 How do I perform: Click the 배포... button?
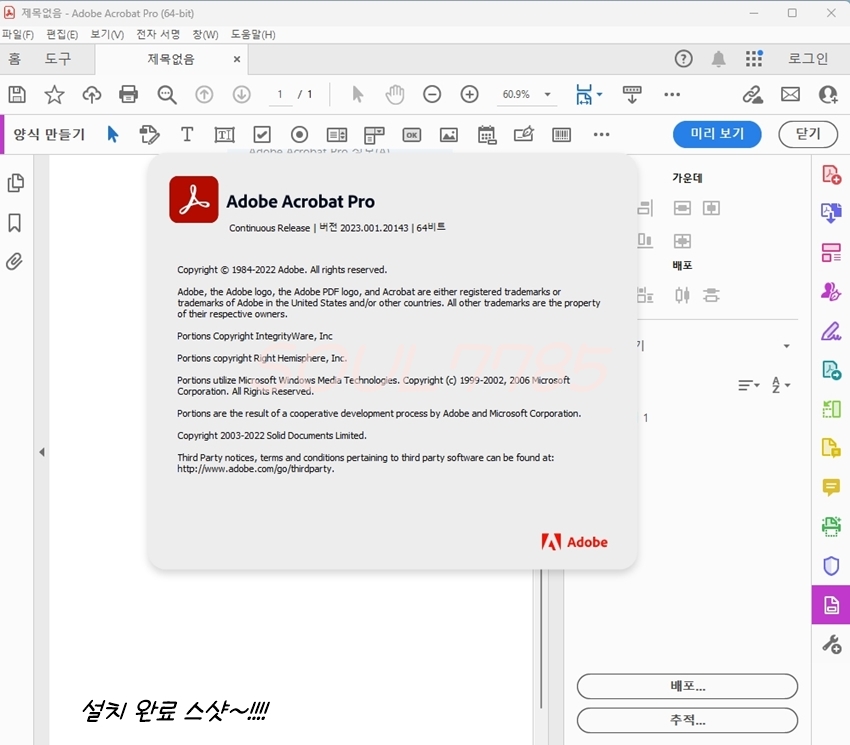coord(687,686)
